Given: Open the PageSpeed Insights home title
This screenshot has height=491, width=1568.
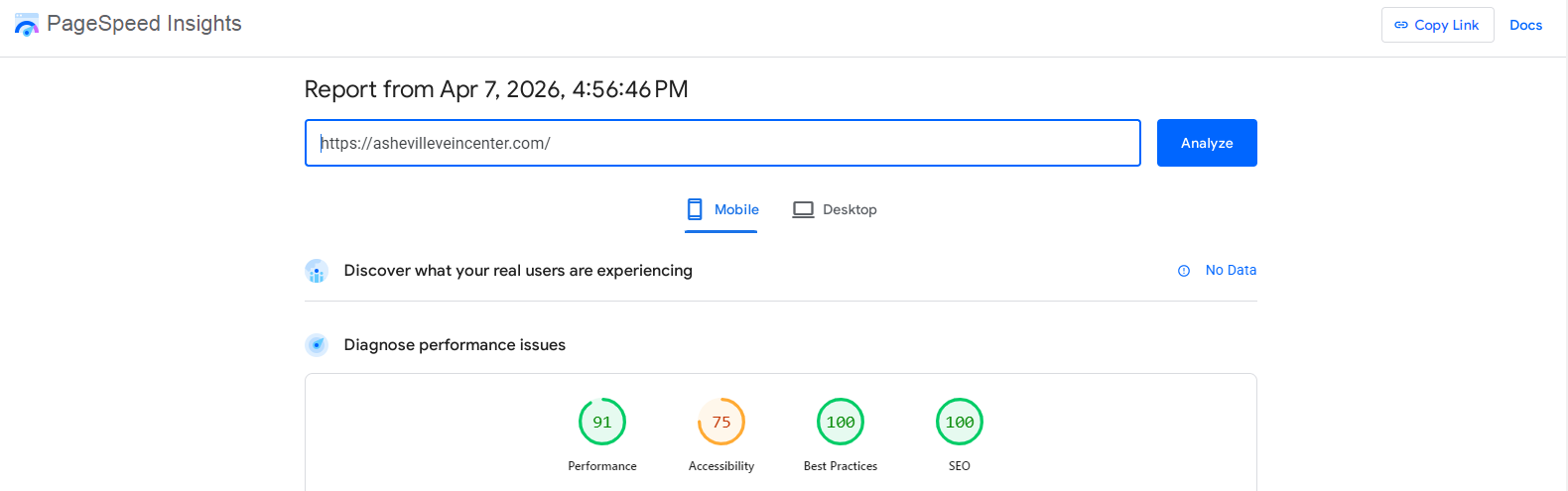Looking at the screenshot, I should pos(144,24).
